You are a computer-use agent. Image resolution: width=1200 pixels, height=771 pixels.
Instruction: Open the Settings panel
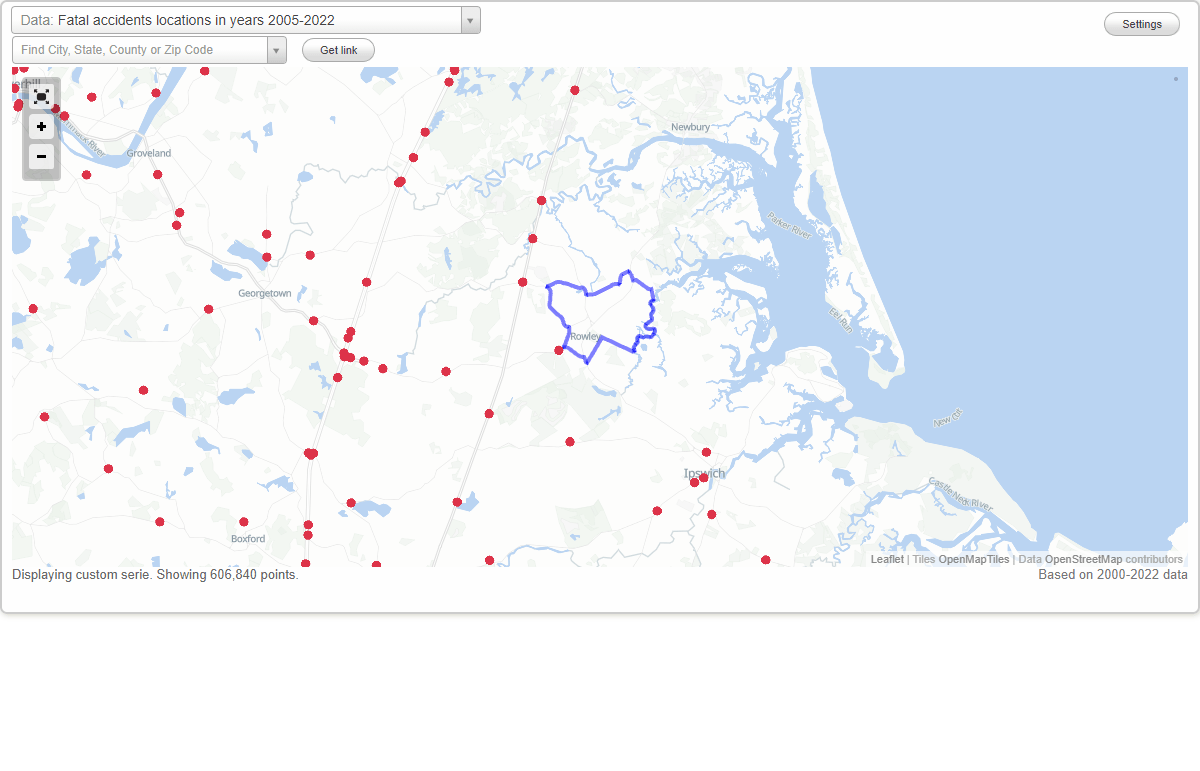pyautogui.click(x=1141, y=23)
